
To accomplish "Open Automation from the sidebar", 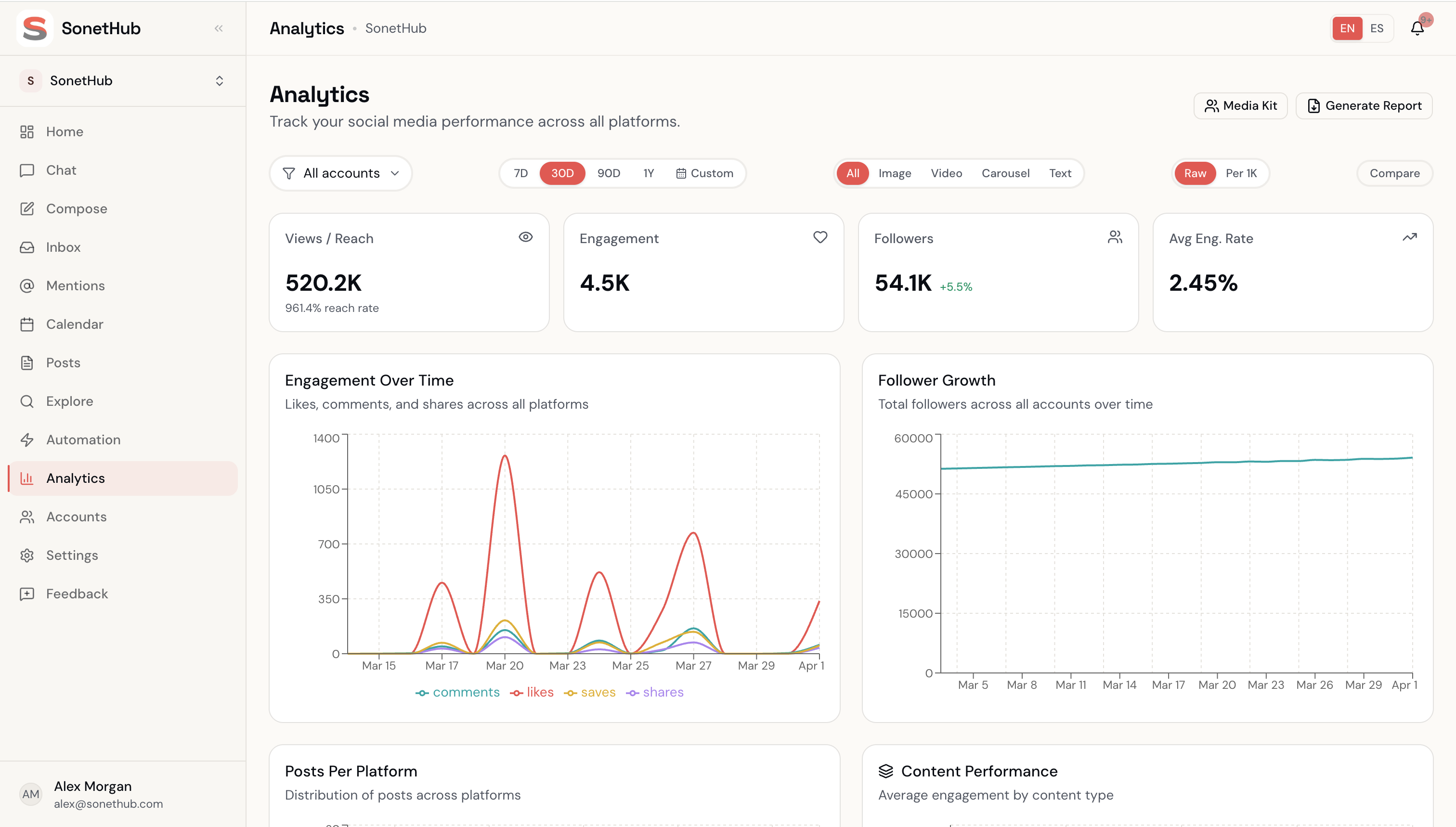I will [83, 439].
